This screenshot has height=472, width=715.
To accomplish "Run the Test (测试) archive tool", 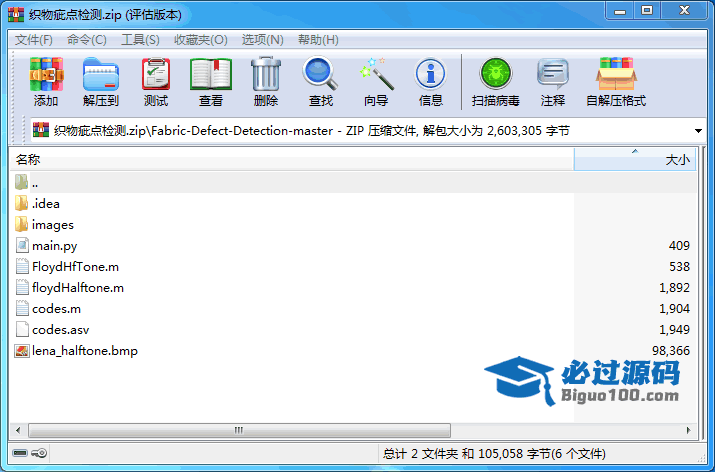I will (156, 74).
